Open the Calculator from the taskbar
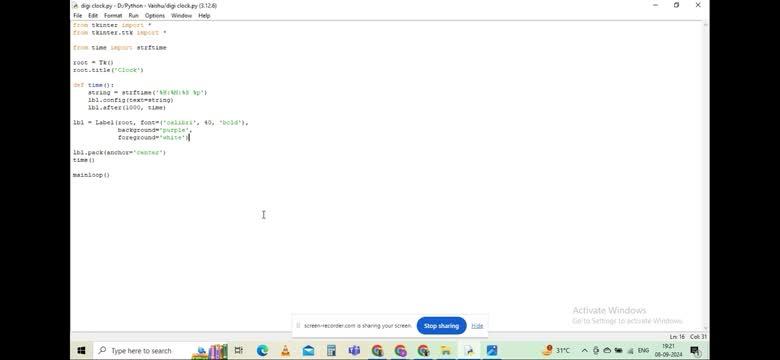Screen dimensions: 780x360 pyautogui.click(x=331, y=351)
